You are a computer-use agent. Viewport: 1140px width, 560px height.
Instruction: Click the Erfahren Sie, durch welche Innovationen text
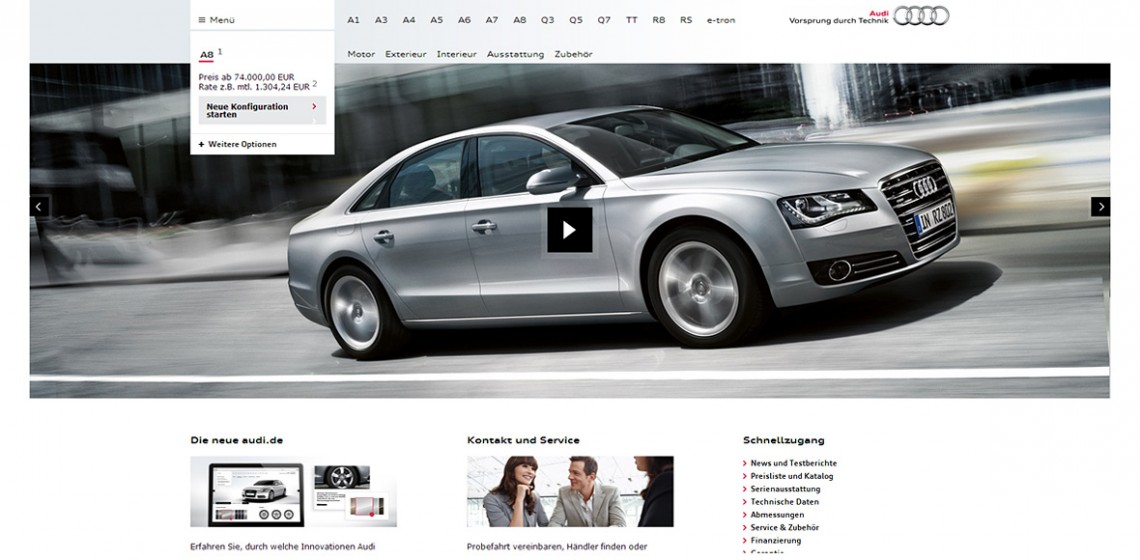tap(283, 546)
